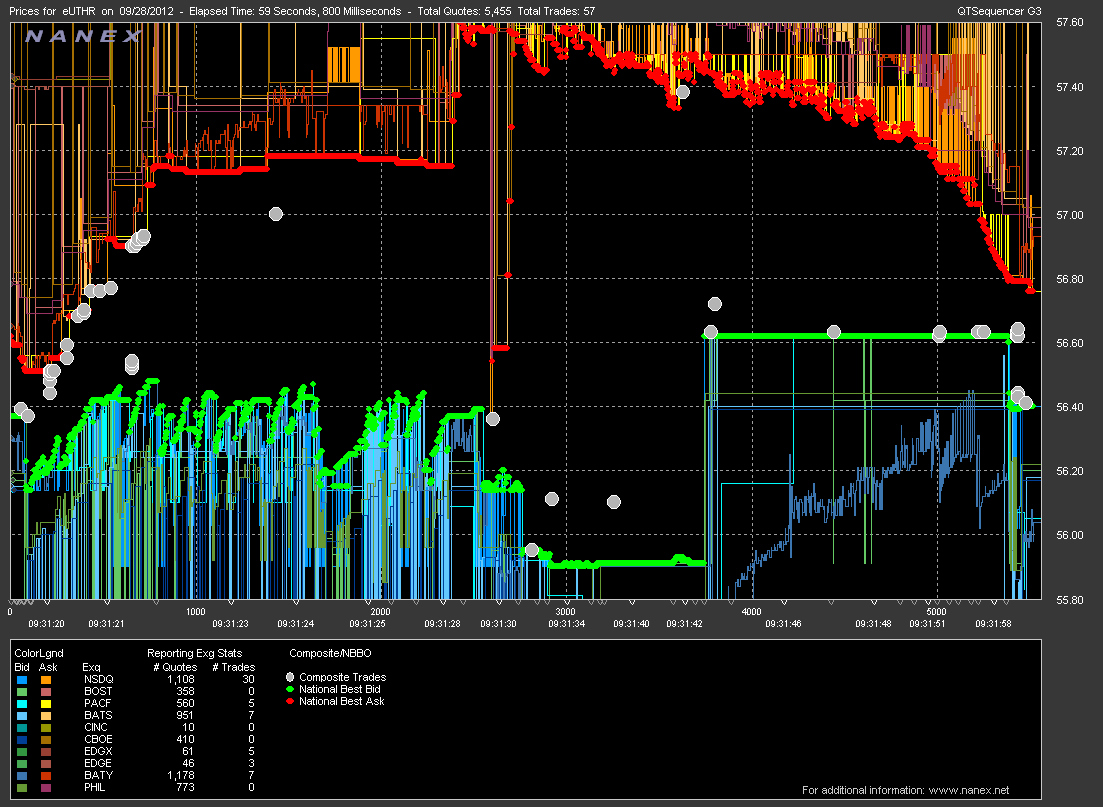Click the NSDQ ask color swatch
This screenshot has width=1103, height=807.
44,678
